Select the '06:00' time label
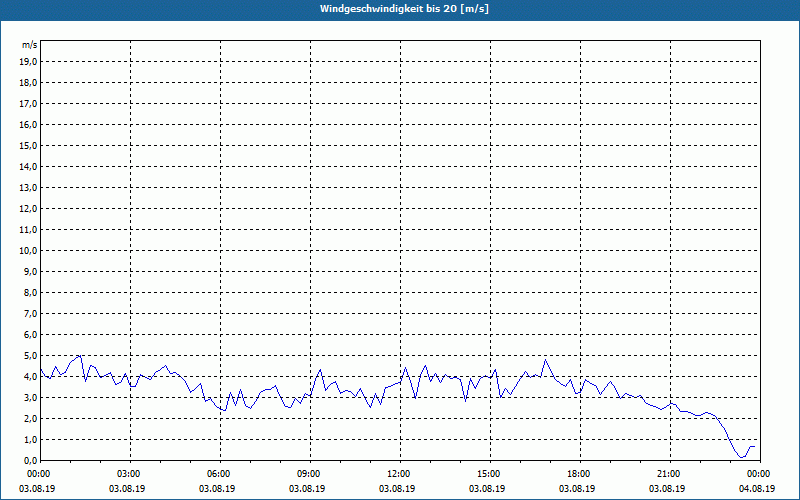Screen dimensions: 800x500 [x=219, y=474]
